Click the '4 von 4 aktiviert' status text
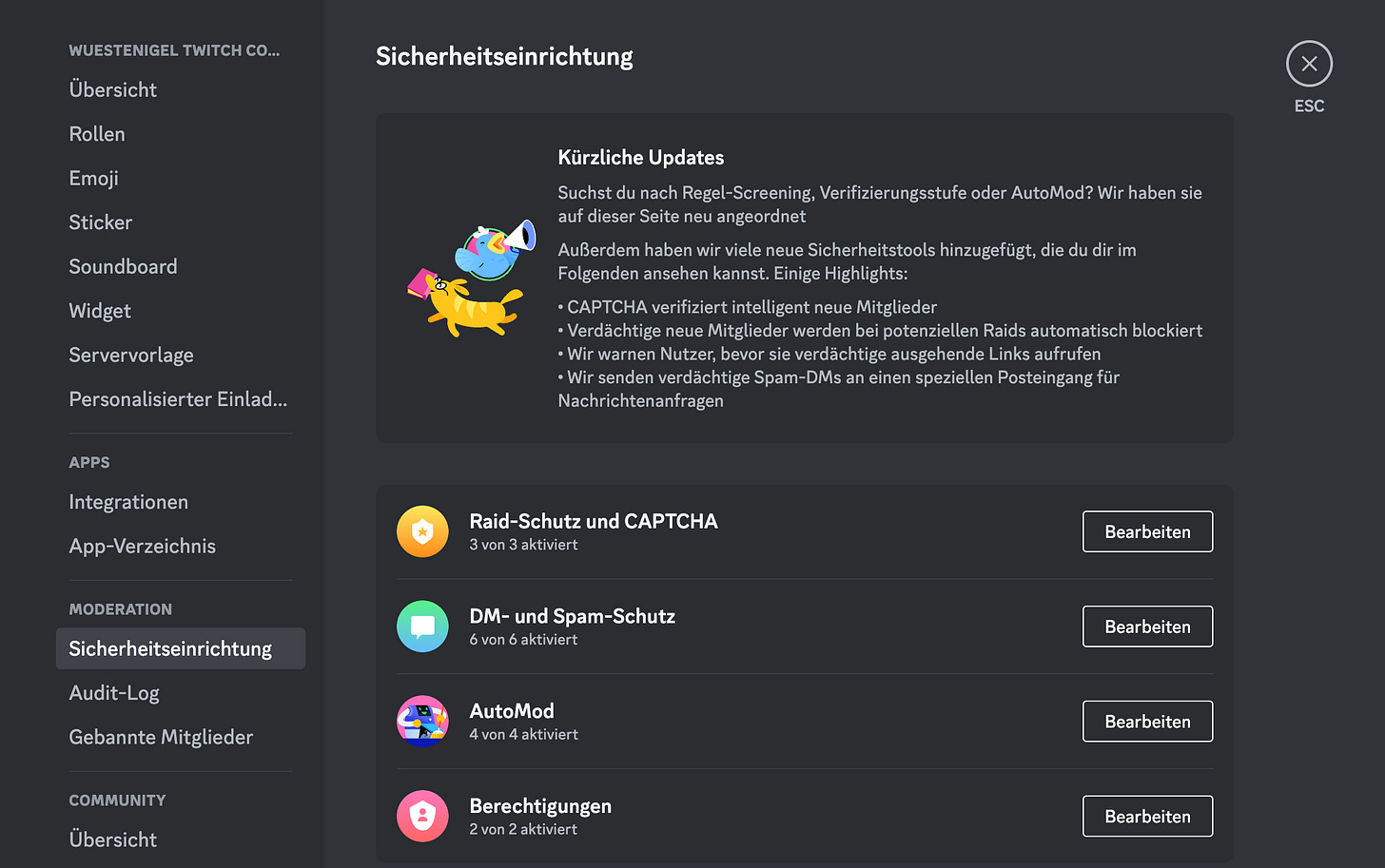The height and width of the screenshot is (868, 1385). tap(523, 735)
